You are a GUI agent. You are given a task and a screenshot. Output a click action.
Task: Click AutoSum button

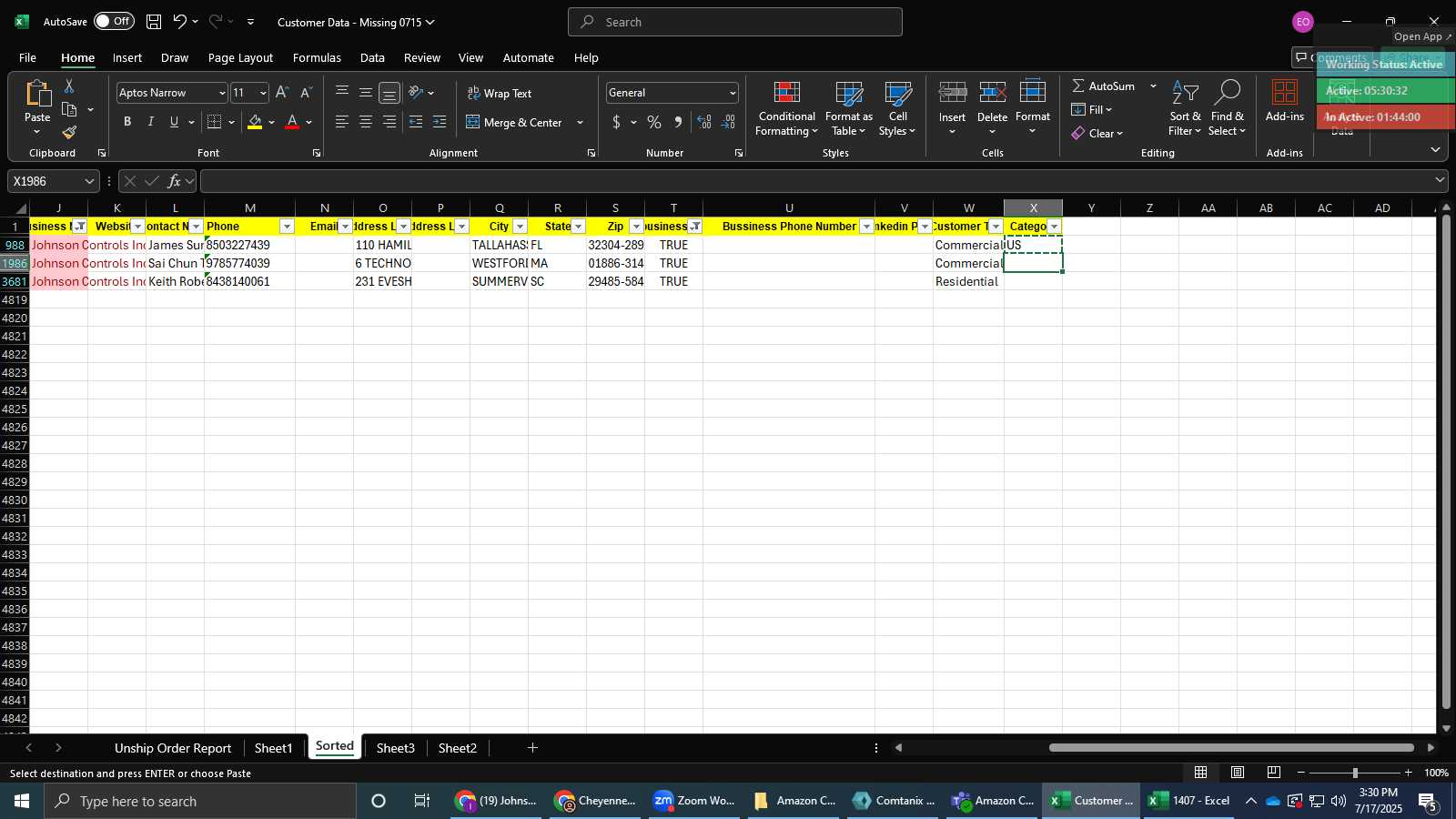click(1103, 86)
